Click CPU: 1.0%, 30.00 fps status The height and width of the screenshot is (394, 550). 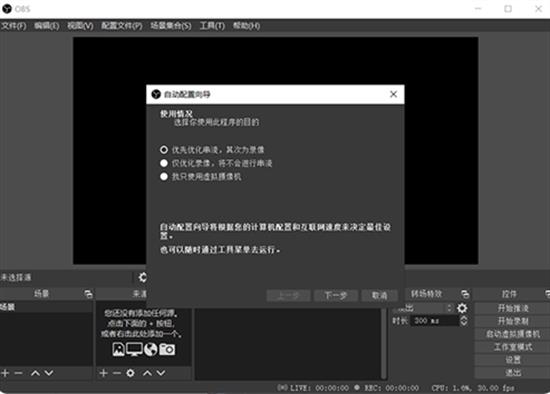[473, 388]
